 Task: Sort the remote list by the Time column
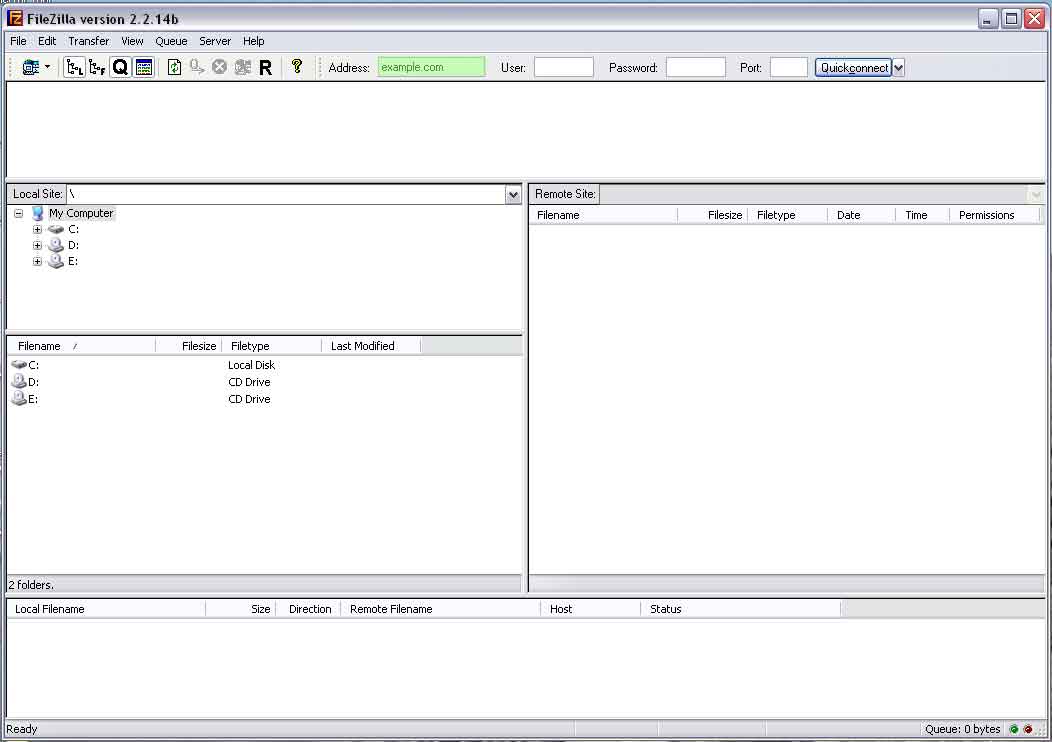[923, 215]
